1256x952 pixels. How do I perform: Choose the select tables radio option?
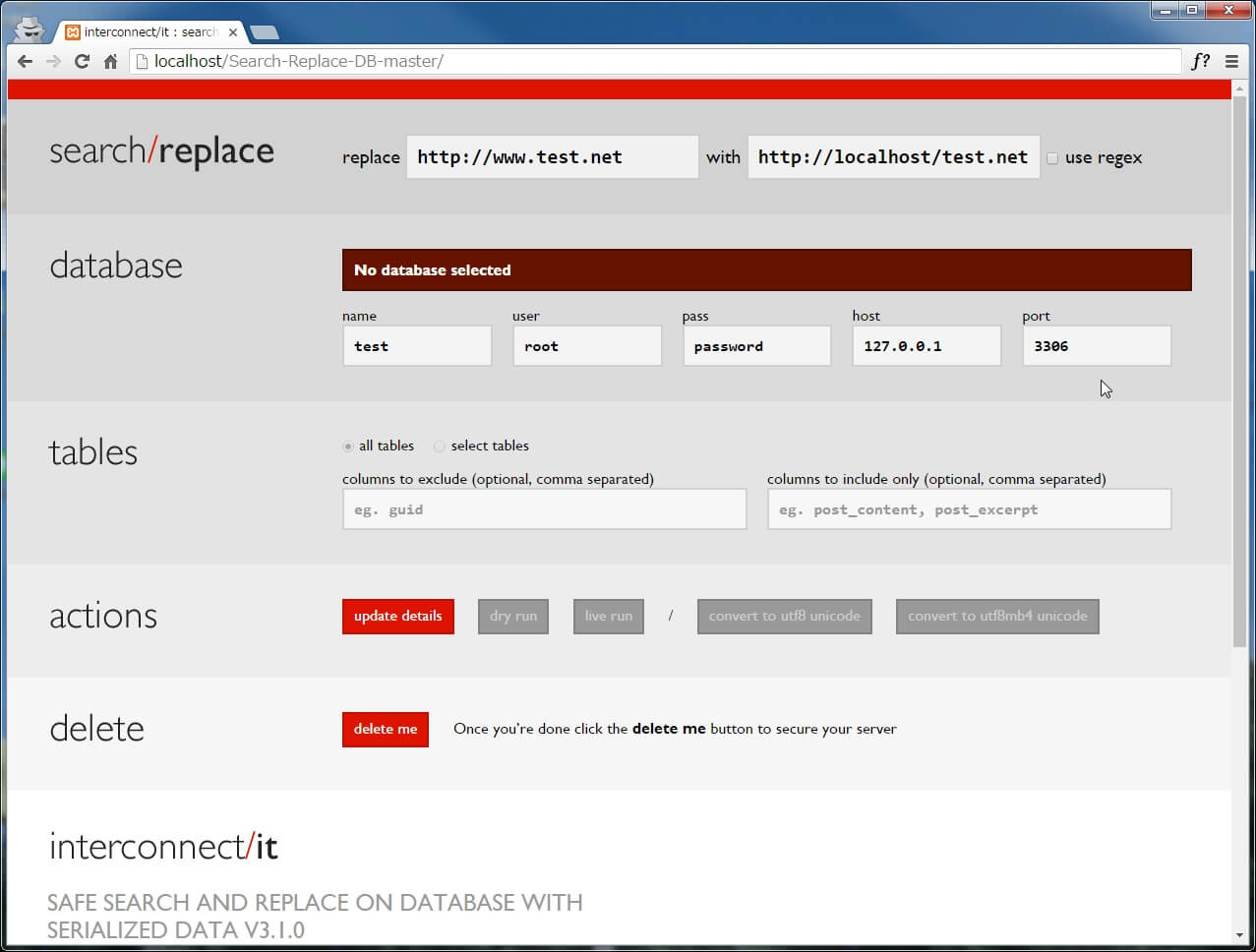(x=440, y=446)
